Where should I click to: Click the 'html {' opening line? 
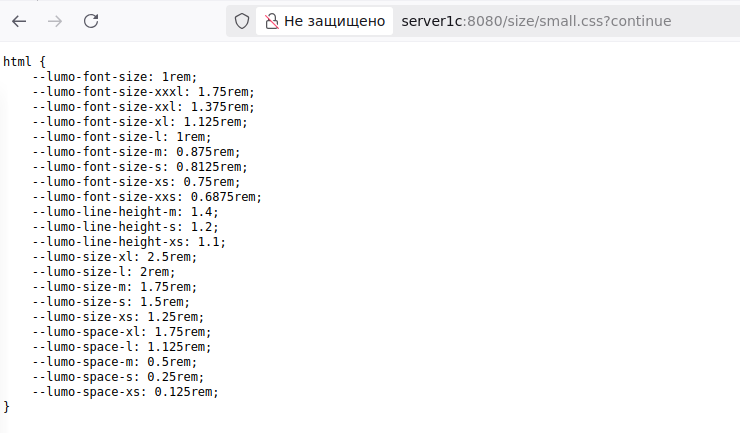click(25, 62)
